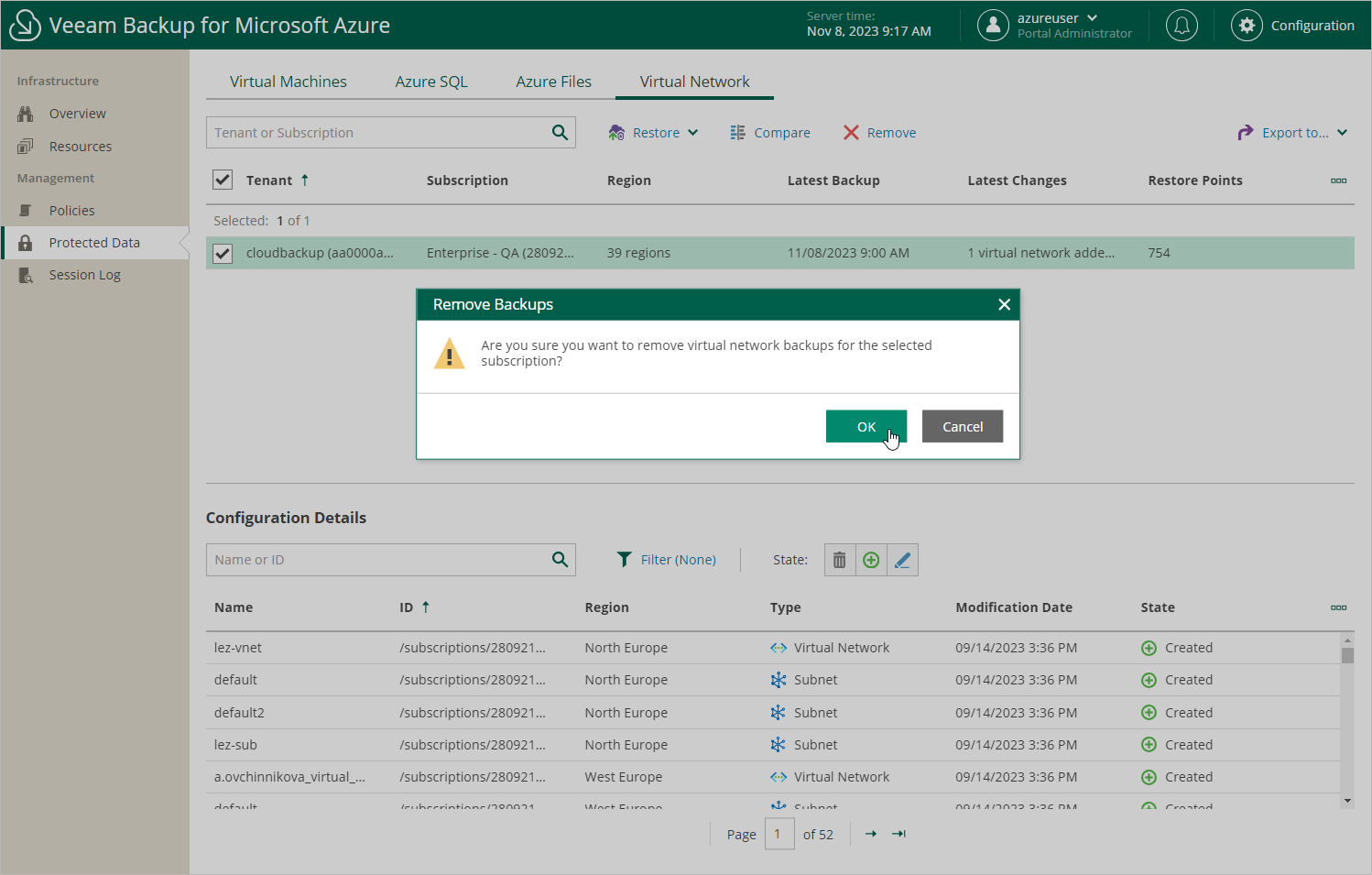Toggle the select-all checkbox in the header
This screenshot has width=1372, height=875.
pyautogui.click(x=223, y=180)
